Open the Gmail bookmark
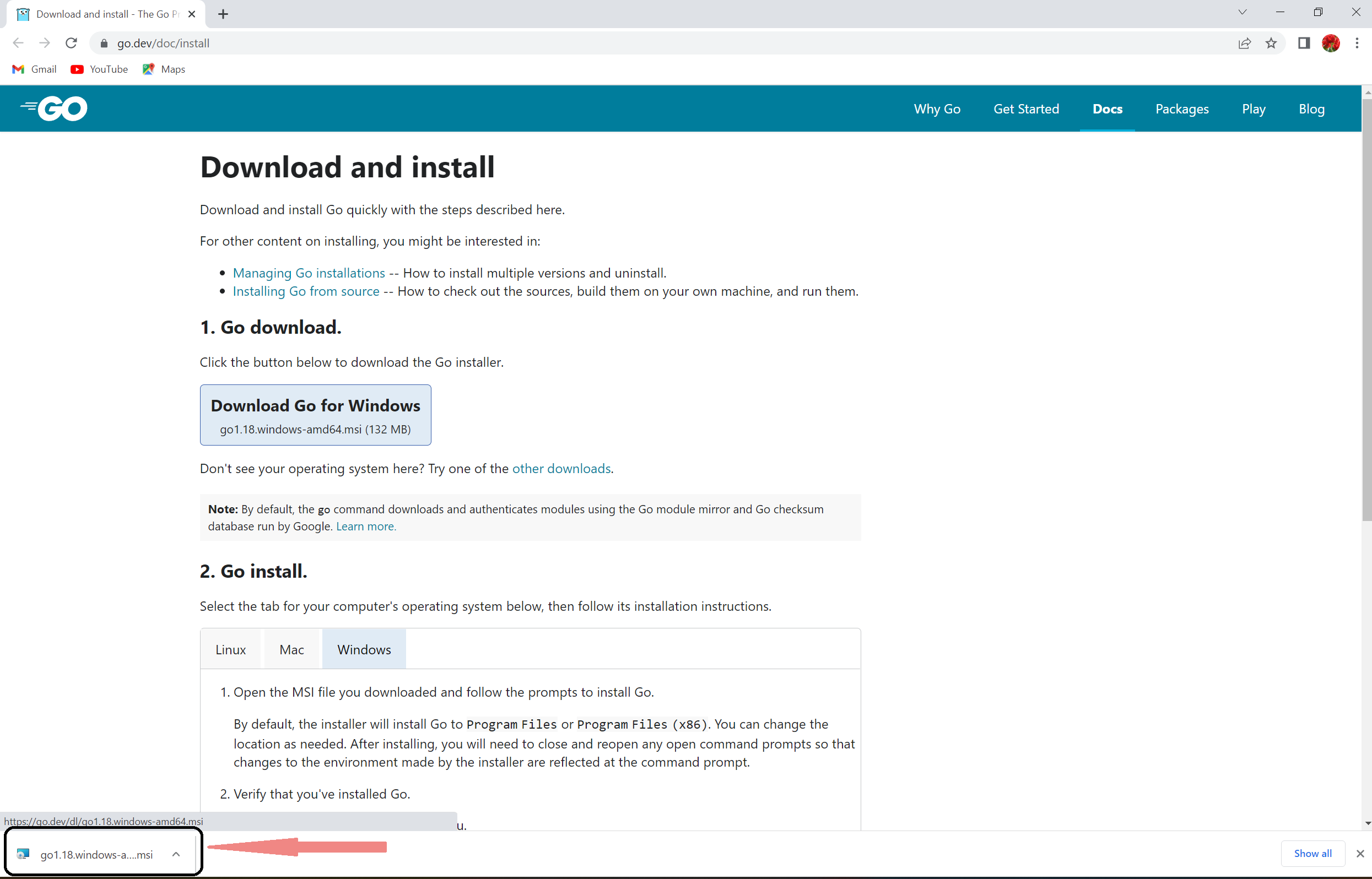The image size is (1372, 879). 34,69
